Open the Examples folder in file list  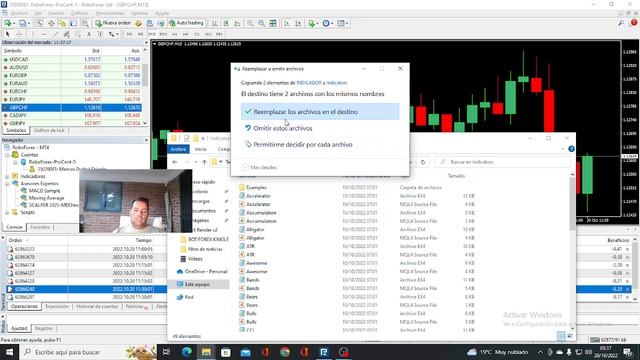coord(256,187)
